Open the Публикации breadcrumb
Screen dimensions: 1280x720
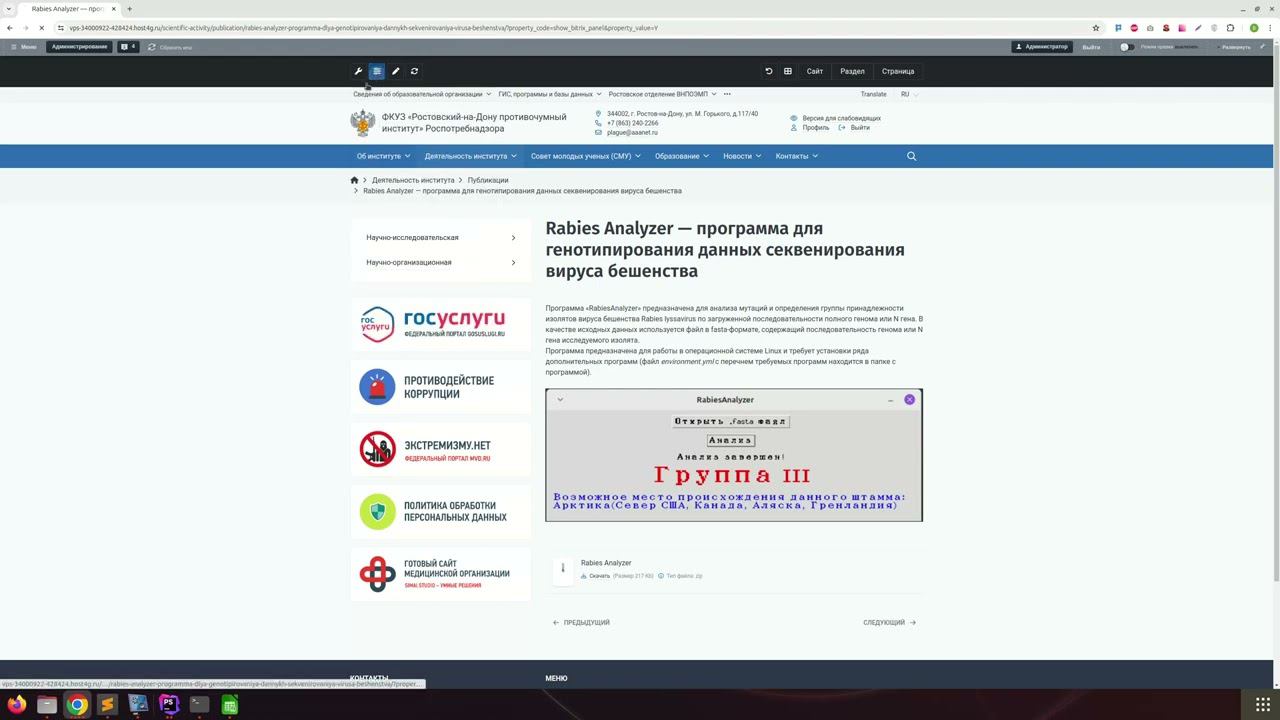[488, 180]
